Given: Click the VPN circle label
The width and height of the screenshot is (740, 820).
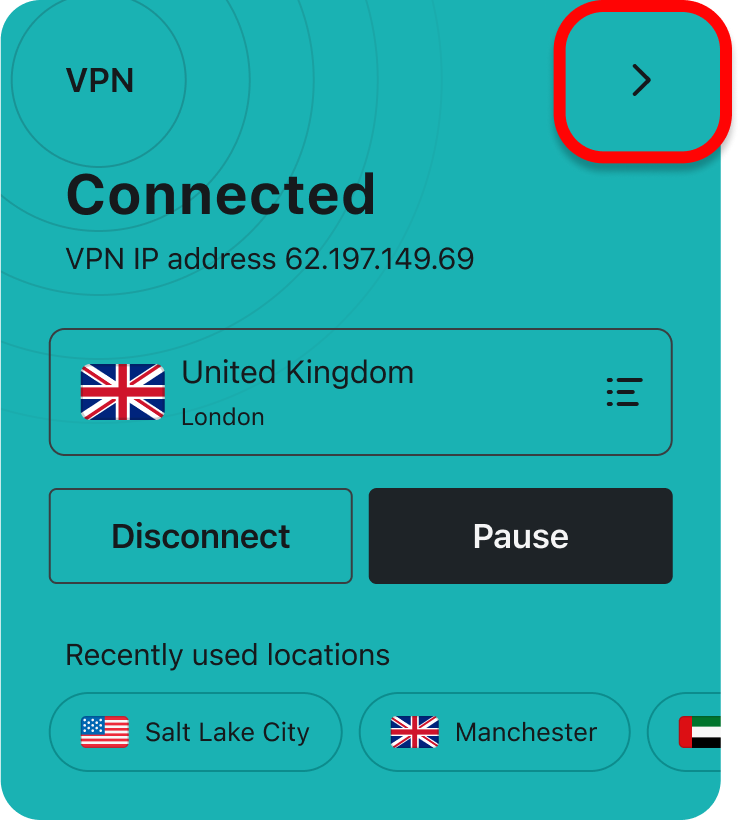Looking at the screenshot, I should tap(99, 81).
